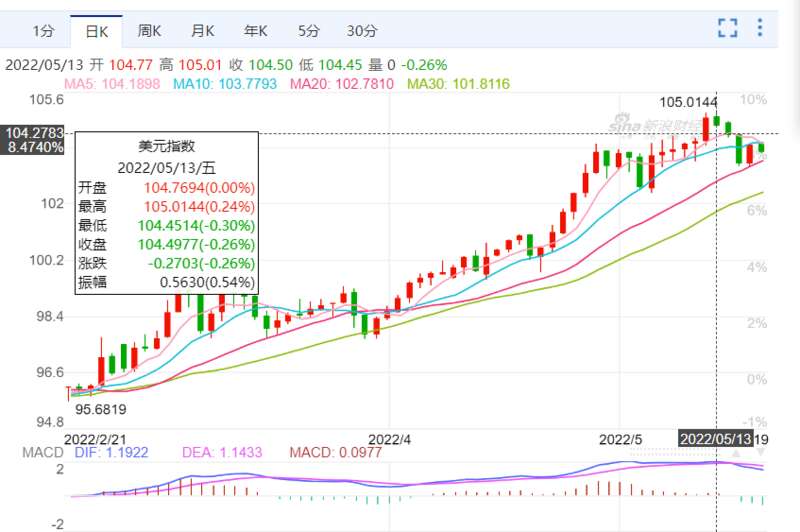Click the 收 104.50 header value
The width and height of the screenshot is (800, 532).
point(261,65)
